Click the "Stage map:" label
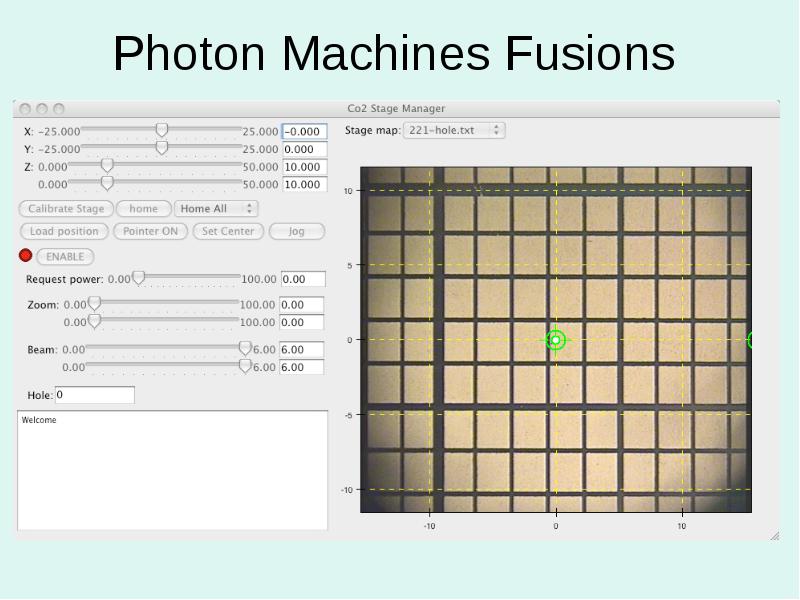800x600 pixels. (x=372, y=130)
